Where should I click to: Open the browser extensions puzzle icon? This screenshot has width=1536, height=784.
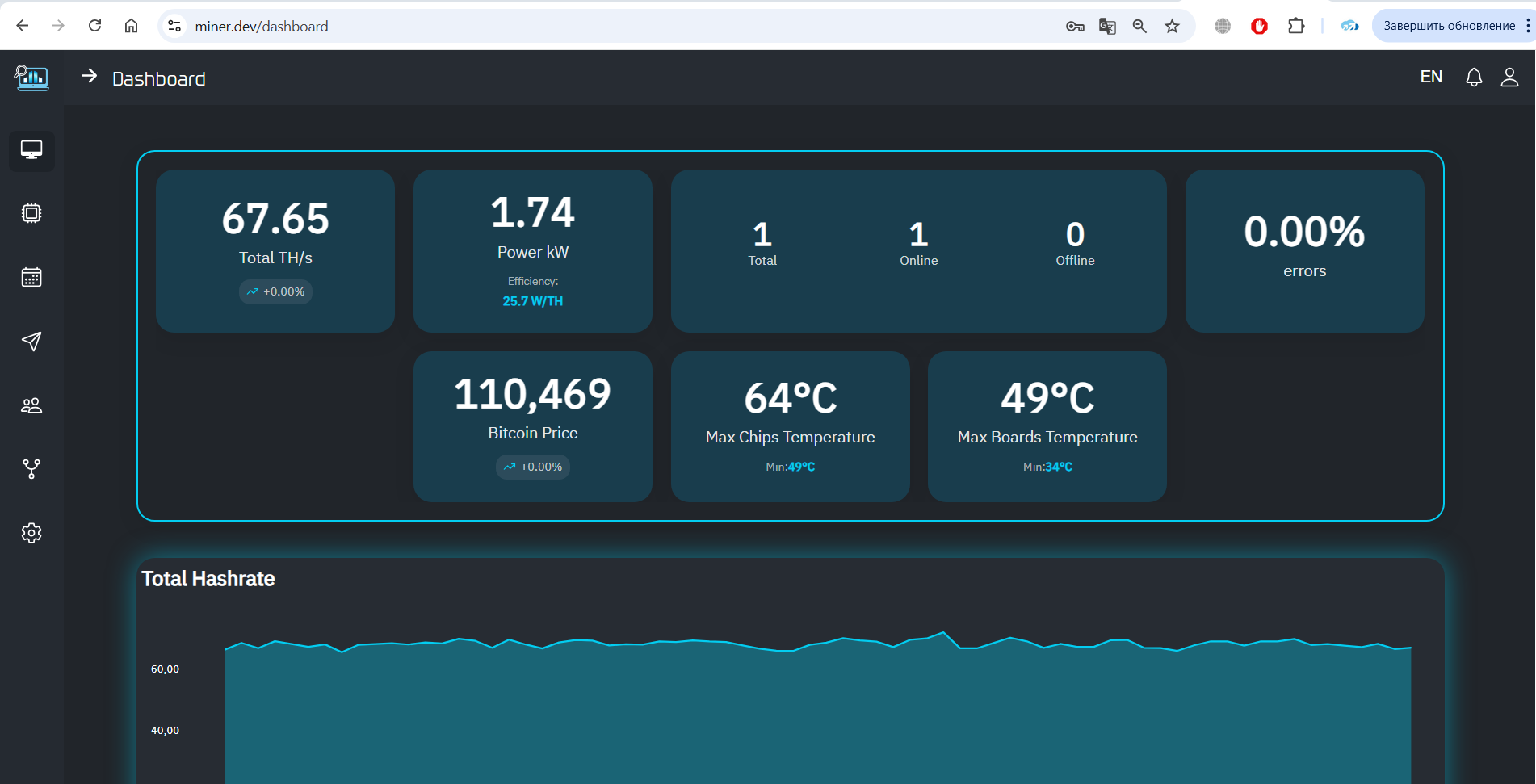[1296, 26]
